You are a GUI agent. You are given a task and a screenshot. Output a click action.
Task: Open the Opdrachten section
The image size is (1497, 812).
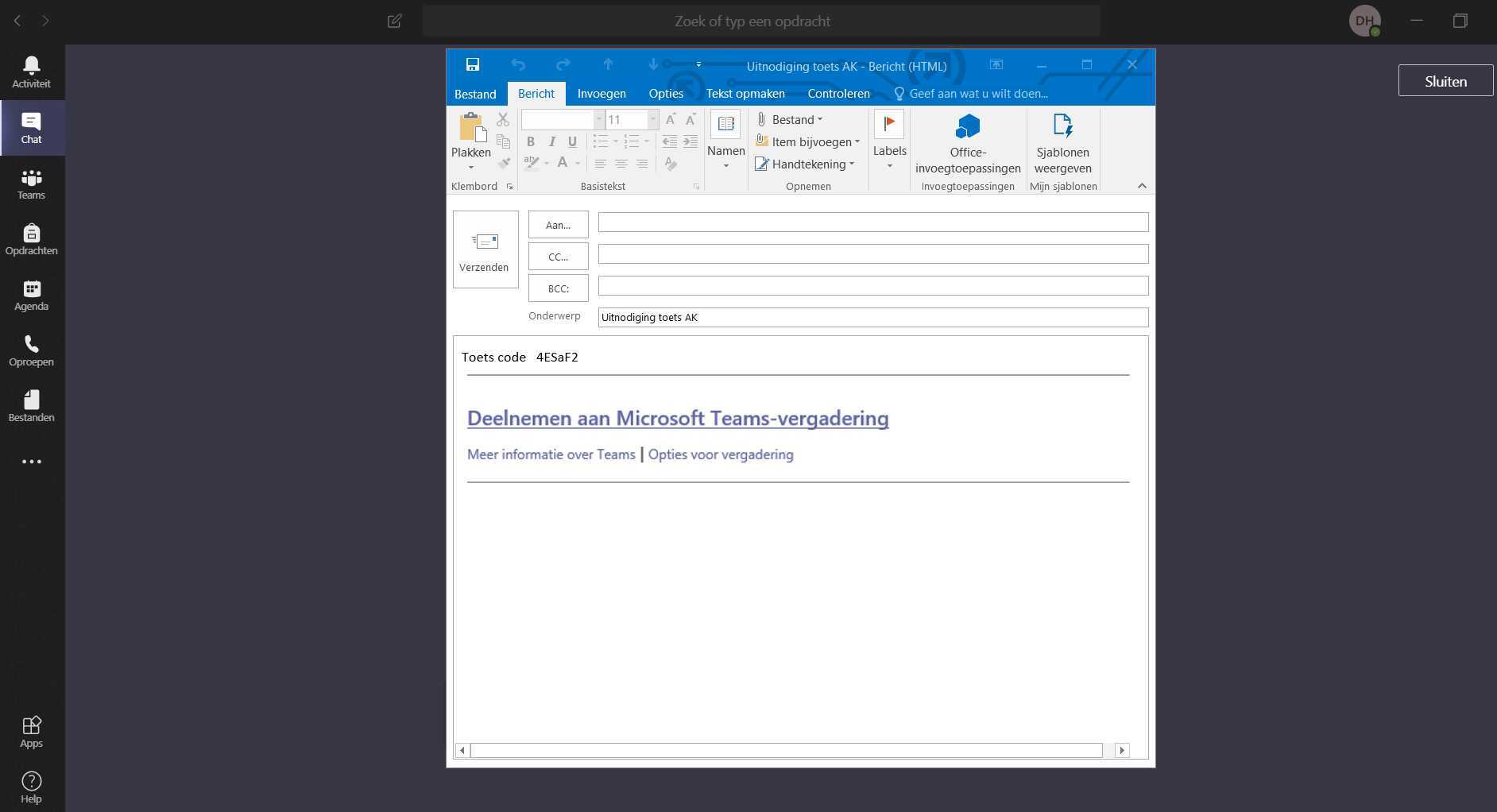tap(31, 239)
